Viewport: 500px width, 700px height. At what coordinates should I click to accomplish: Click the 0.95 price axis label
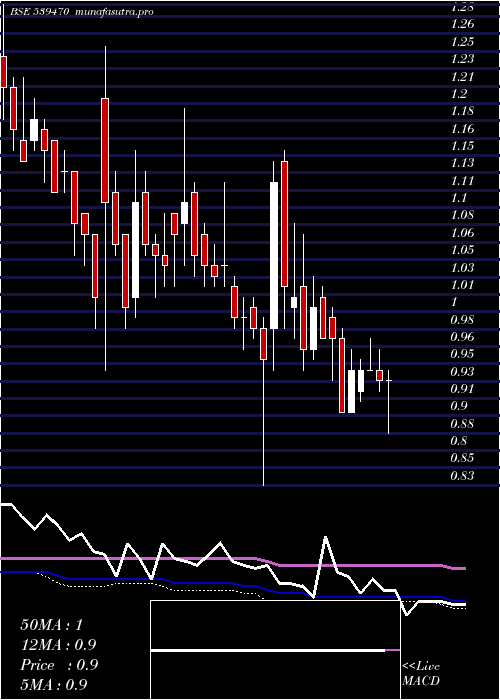pyautogui.click(x=462, y=354)
